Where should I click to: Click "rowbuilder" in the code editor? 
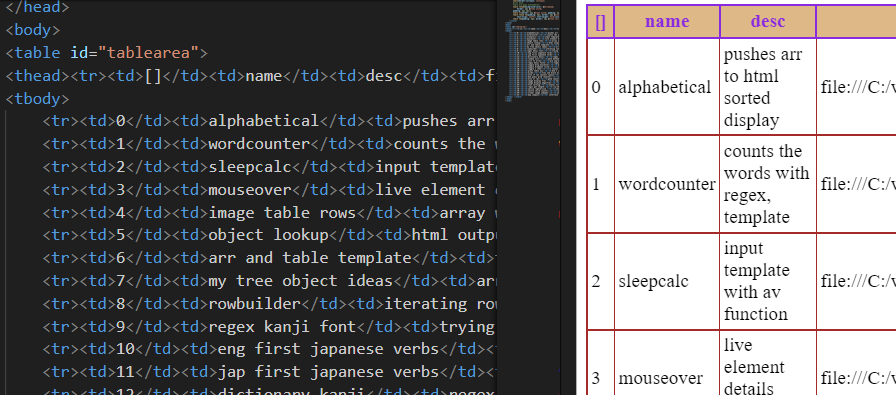click(254, 304)
